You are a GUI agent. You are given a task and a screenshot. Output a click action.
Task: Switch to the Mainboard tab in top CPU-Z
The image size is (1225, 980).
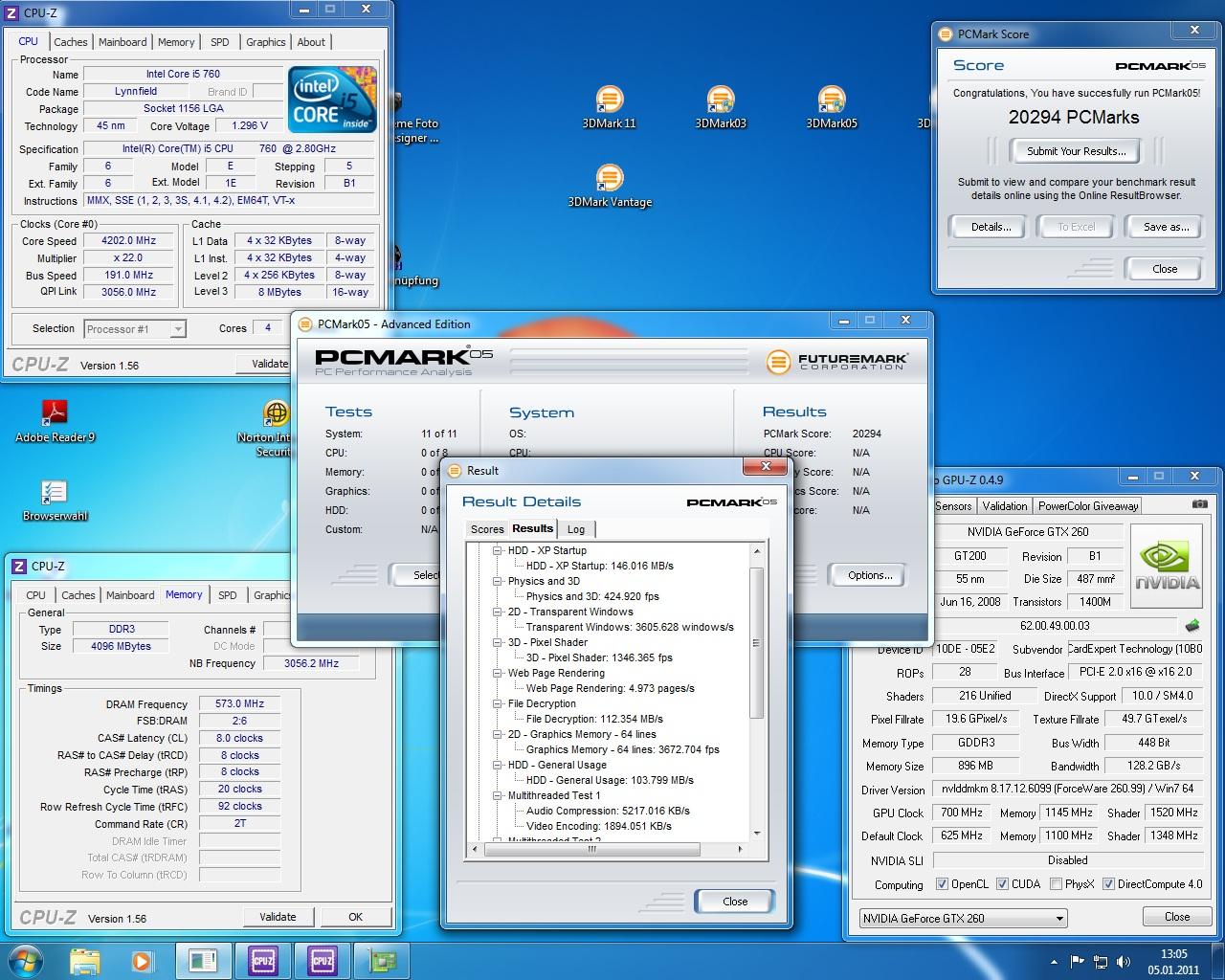(122, 42)
